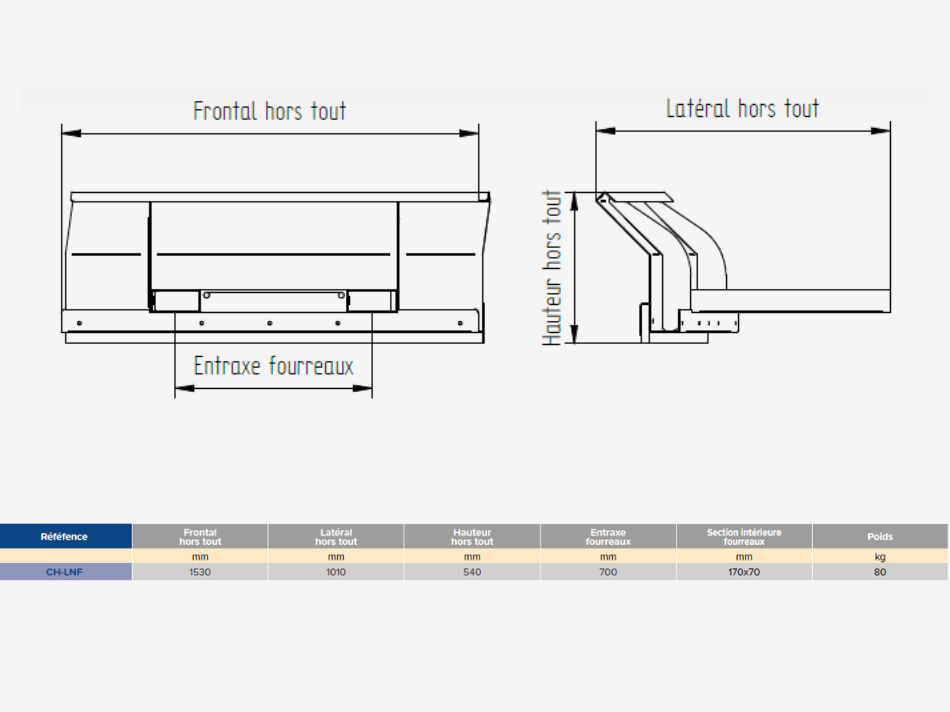The width and height of the screenshot is (950, 712).
Task: Click the Référence table header
Action: click(65, 537)
